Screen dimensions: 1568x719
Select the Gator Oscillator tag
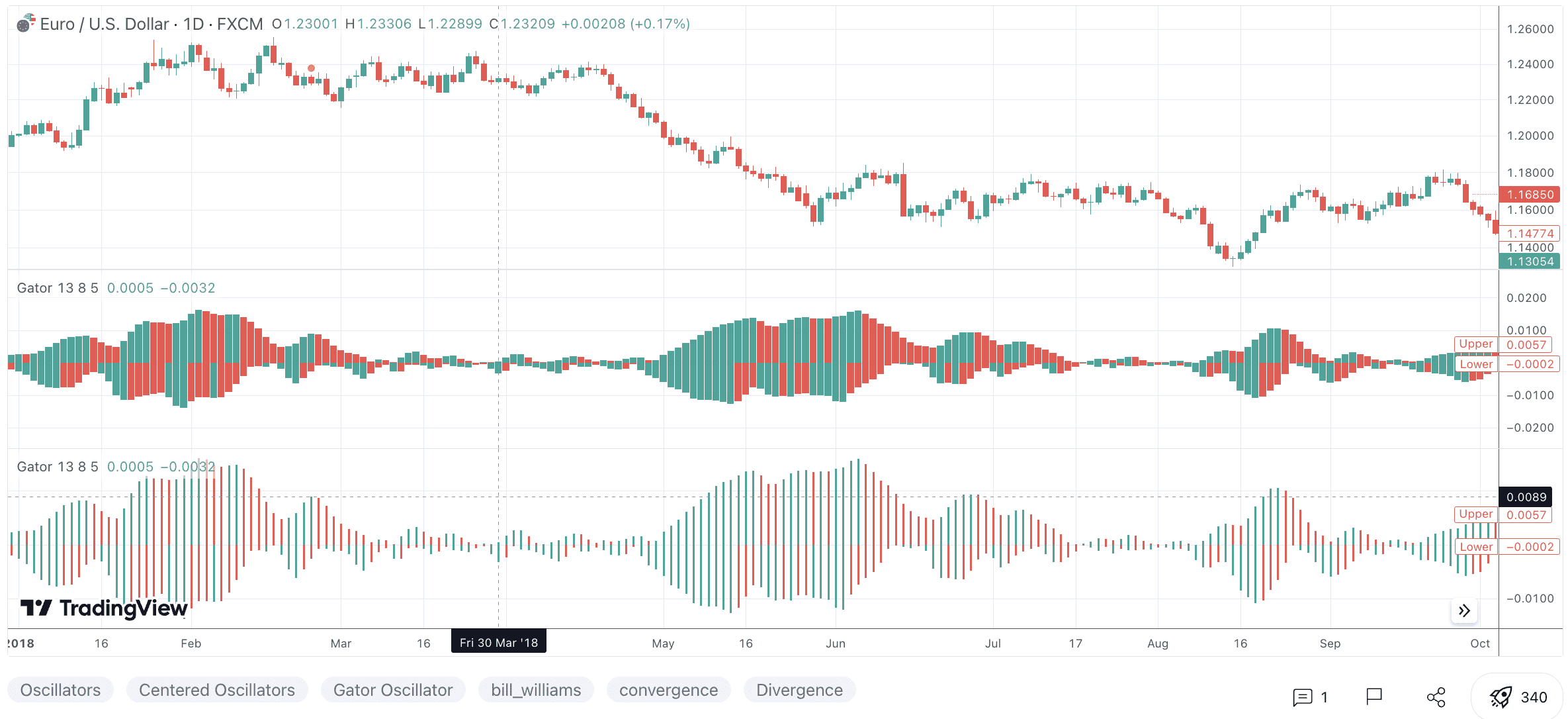coord(392,690)
